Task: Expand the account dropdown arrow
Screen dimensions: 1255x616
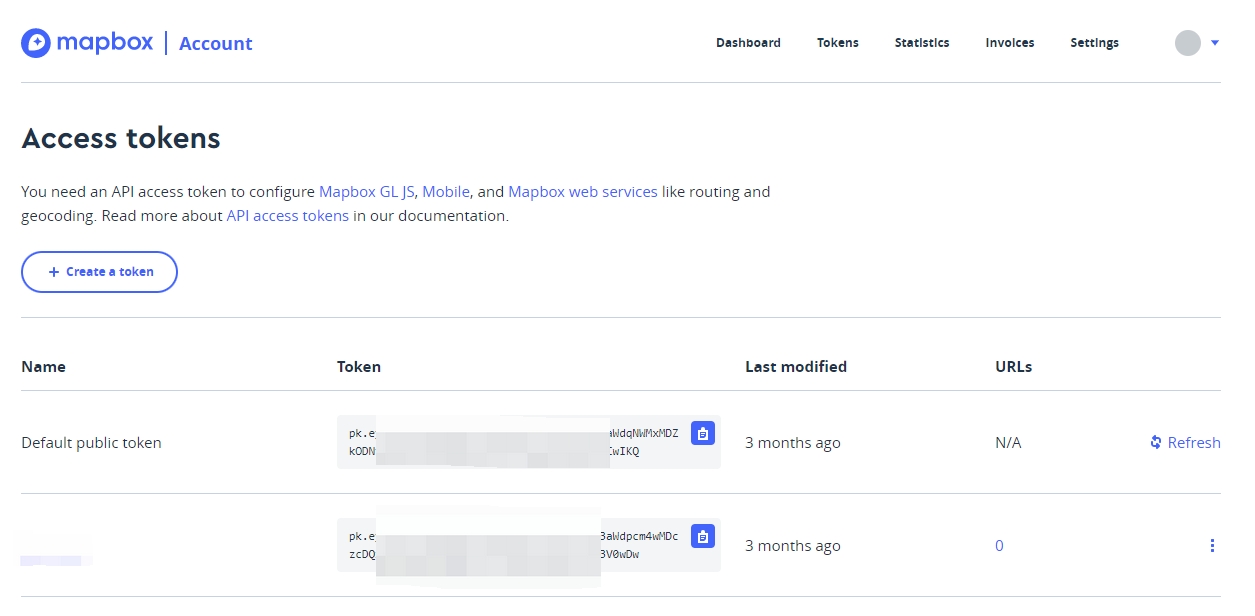Action: [x=1215, y=43]
